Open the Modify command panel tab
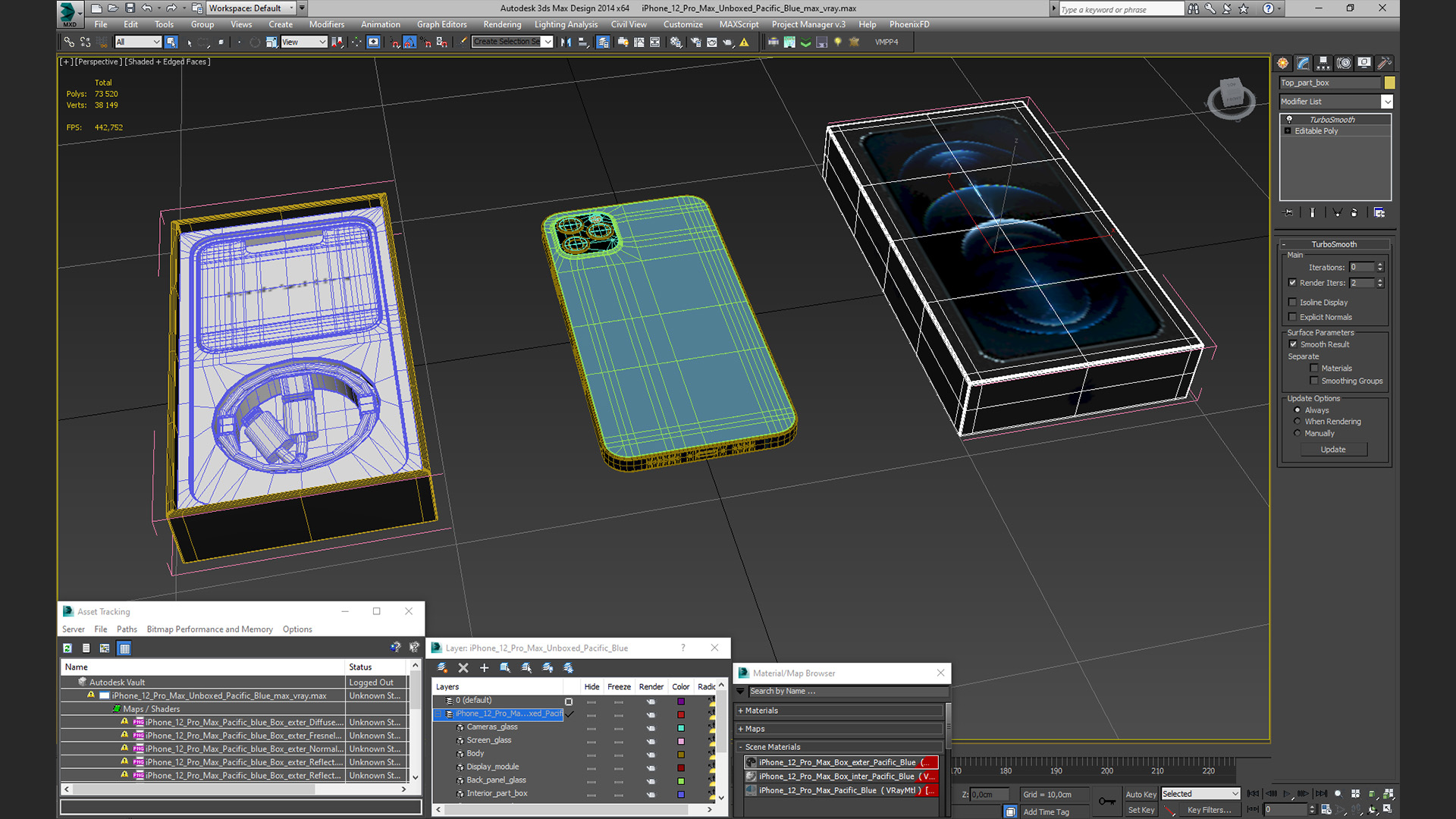The height and width of the screenshot is (819, 1456). [1303, 63]
